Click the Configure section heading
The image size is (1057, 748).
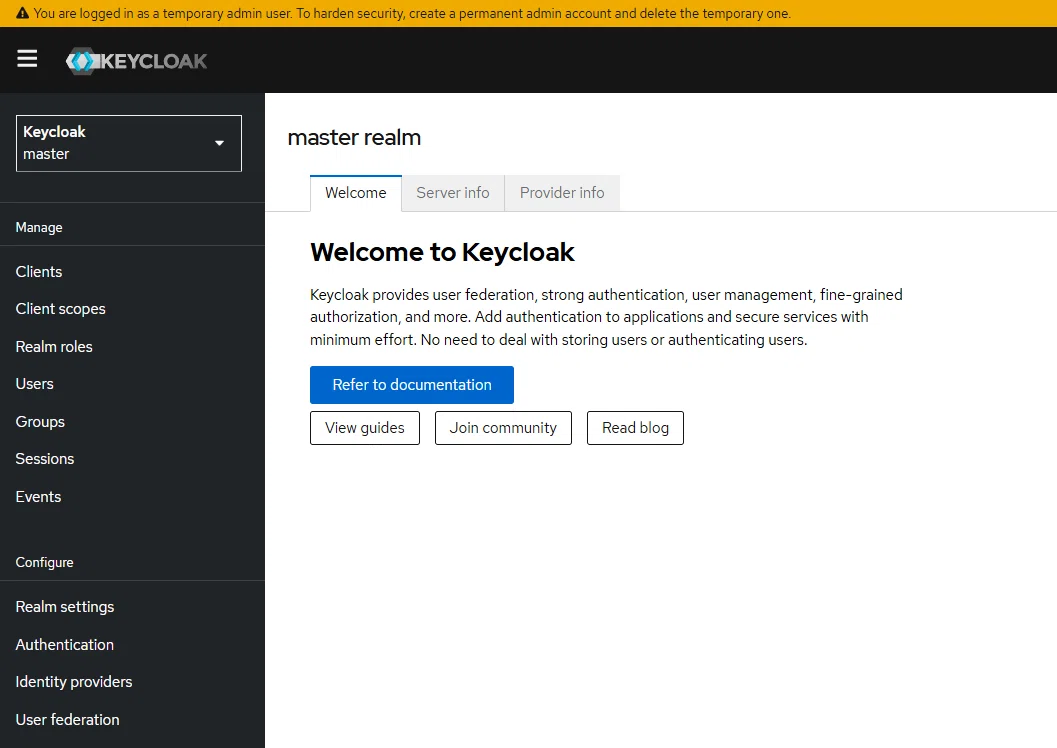point(44,562)
